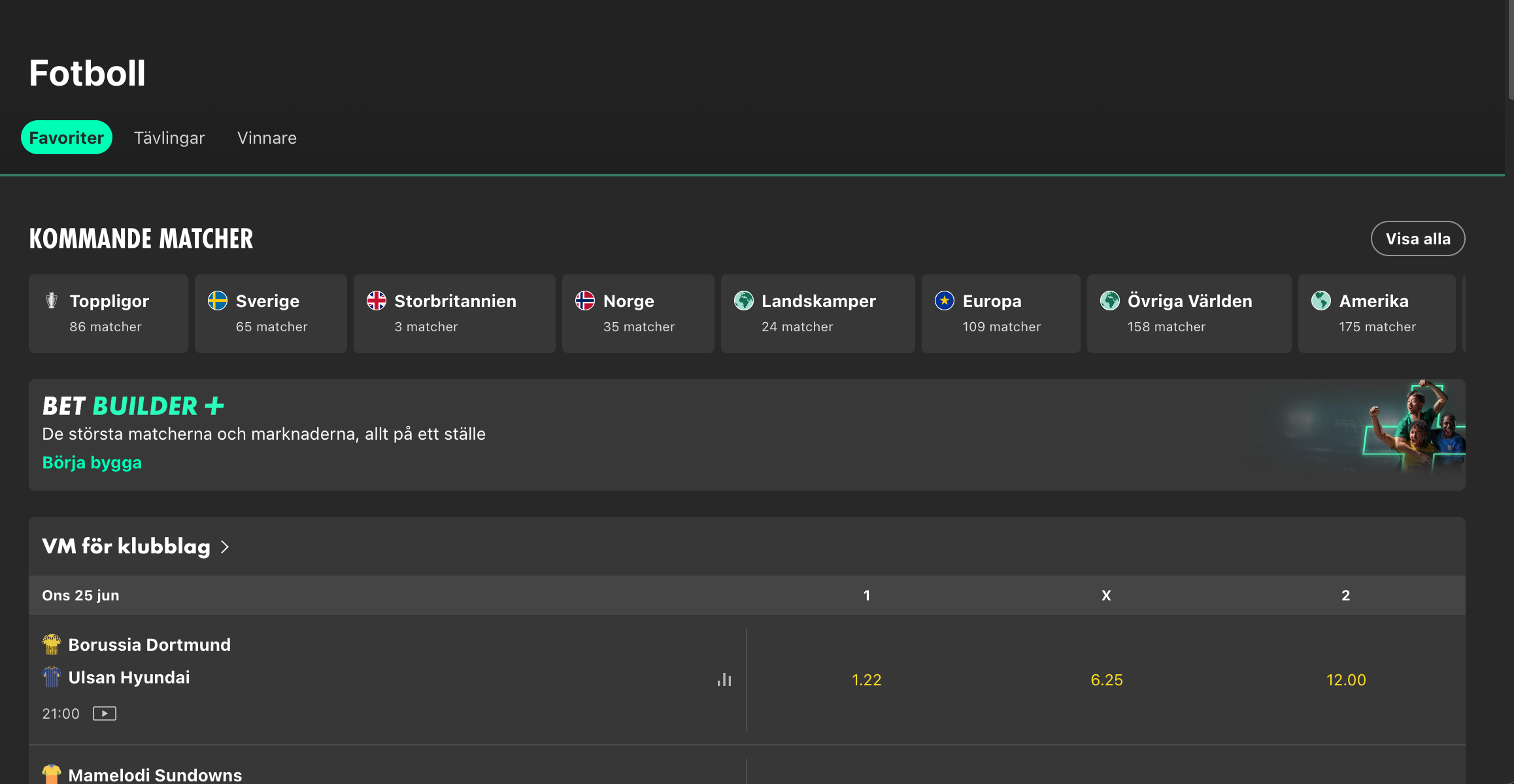Select odds 12.00 for Ulsan Hyundai
Image resolution: width=1514 pixels, height=784 pixels.
tap(1346, 680)
